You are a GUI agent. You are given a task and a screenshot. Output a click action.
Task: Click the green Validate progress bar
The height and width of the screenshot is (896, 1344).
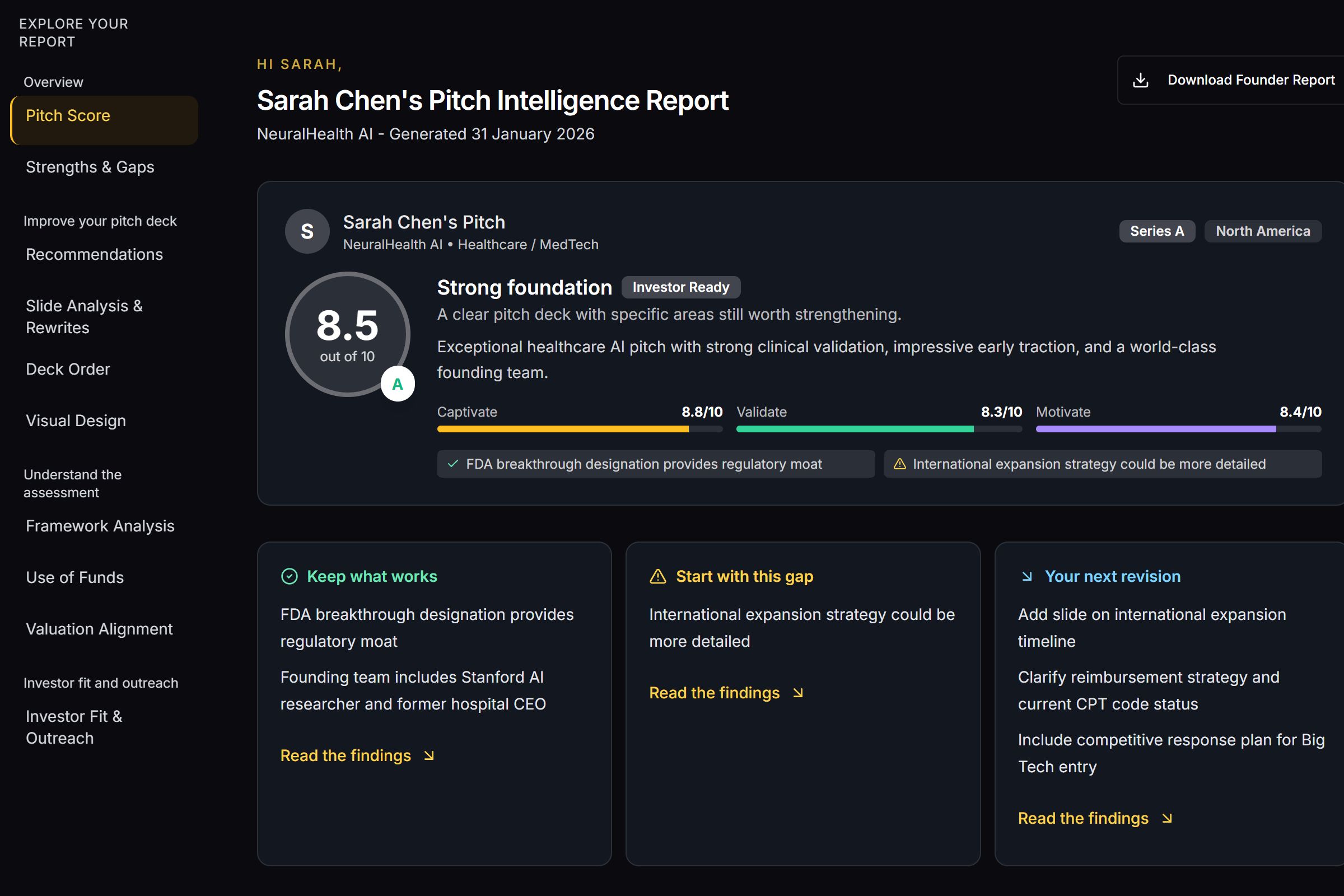(x=879, y=428)
